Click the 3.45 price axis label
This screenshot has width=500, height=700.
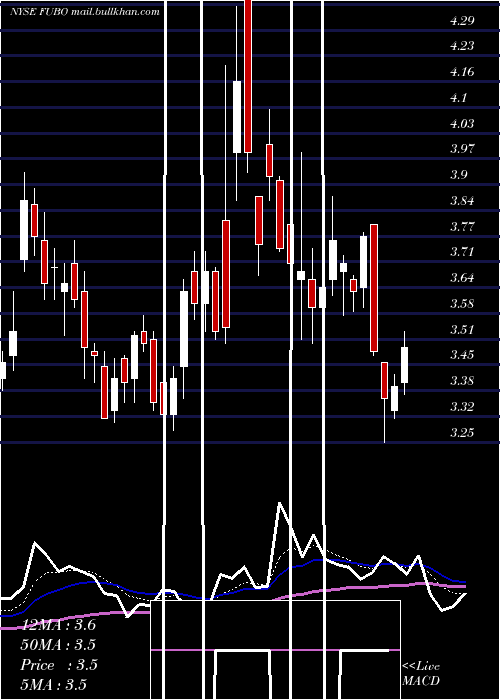click(x=462, y=355)
